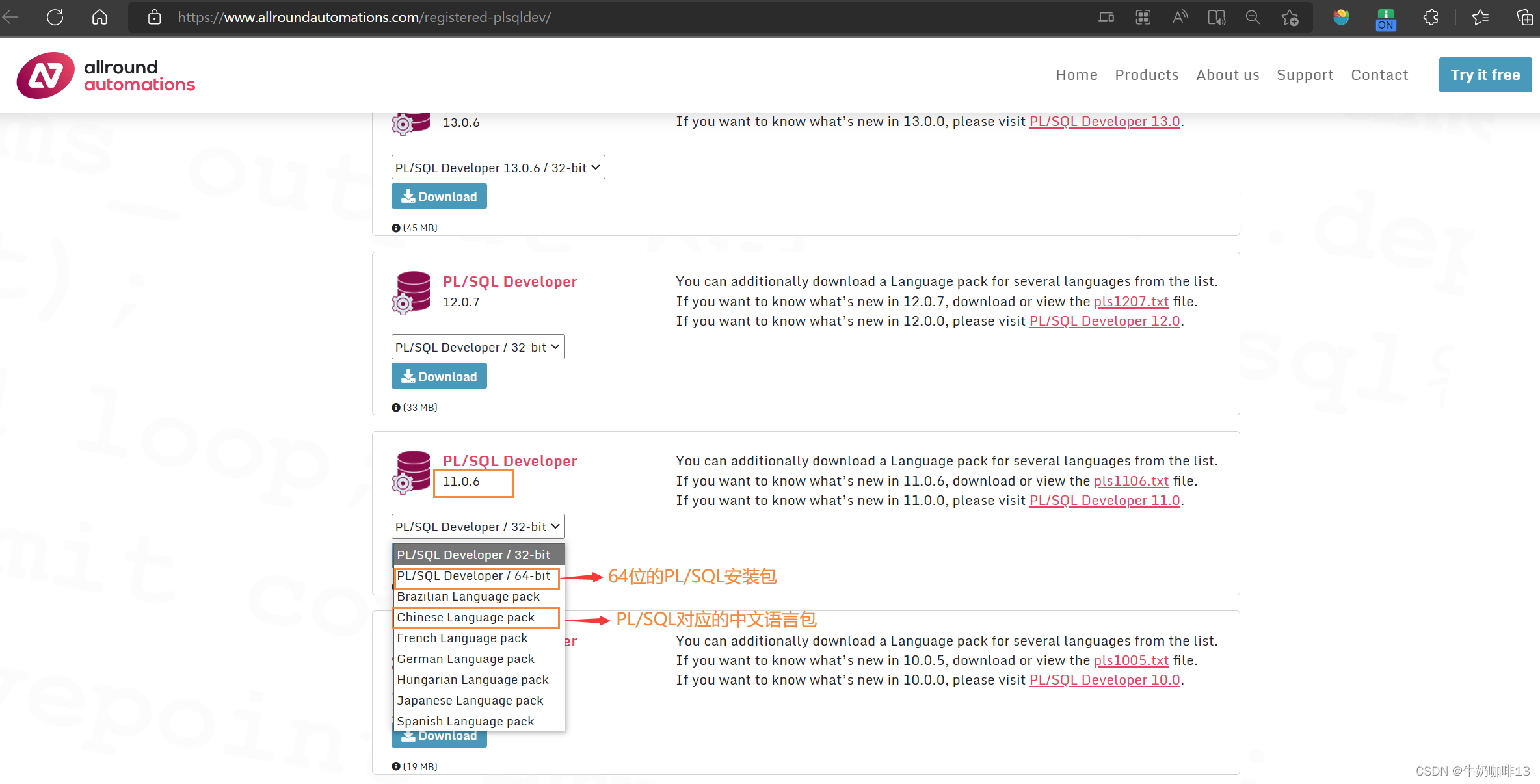Open the Products navigation menu

1147,75
